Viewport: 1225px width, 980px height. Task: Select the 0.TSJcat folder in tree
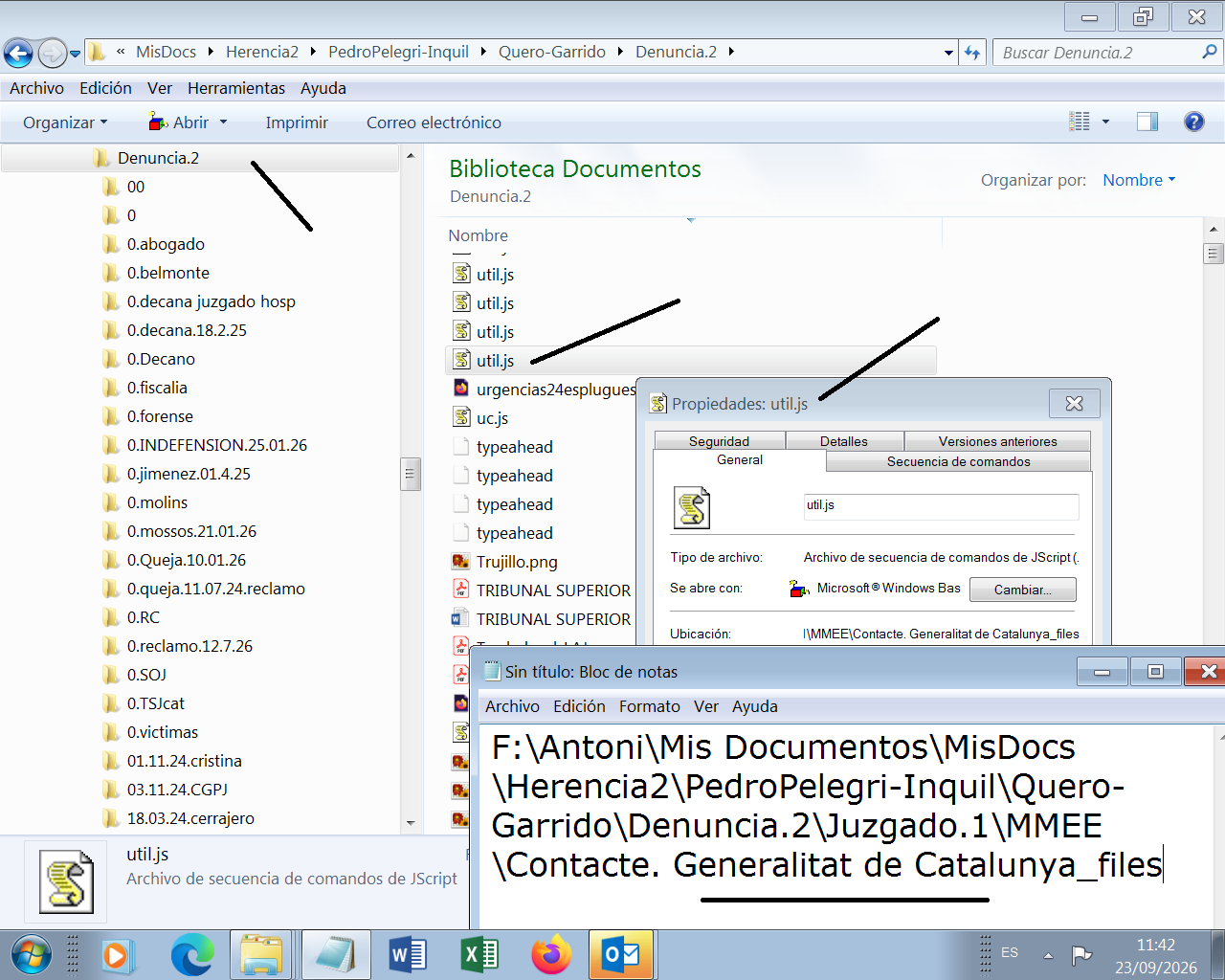click(155, 703)
